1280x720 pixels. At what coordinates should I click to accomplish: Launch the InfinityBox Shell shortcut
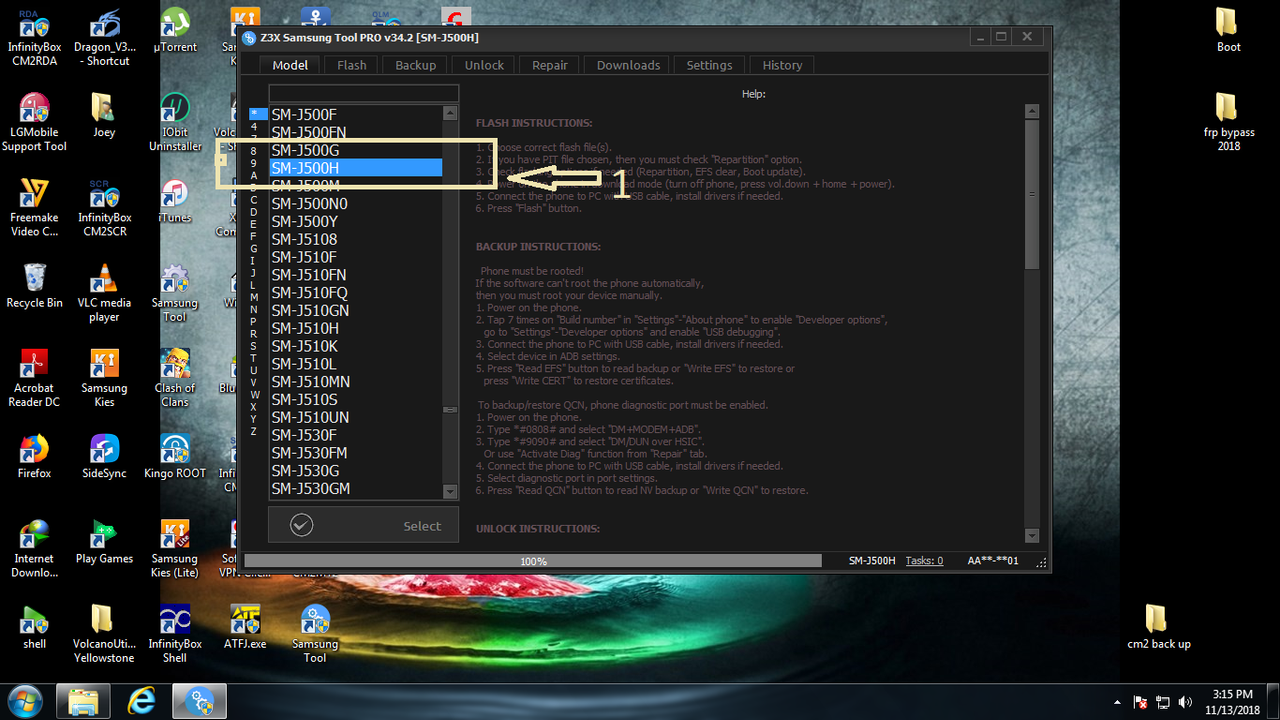point(175,634)
